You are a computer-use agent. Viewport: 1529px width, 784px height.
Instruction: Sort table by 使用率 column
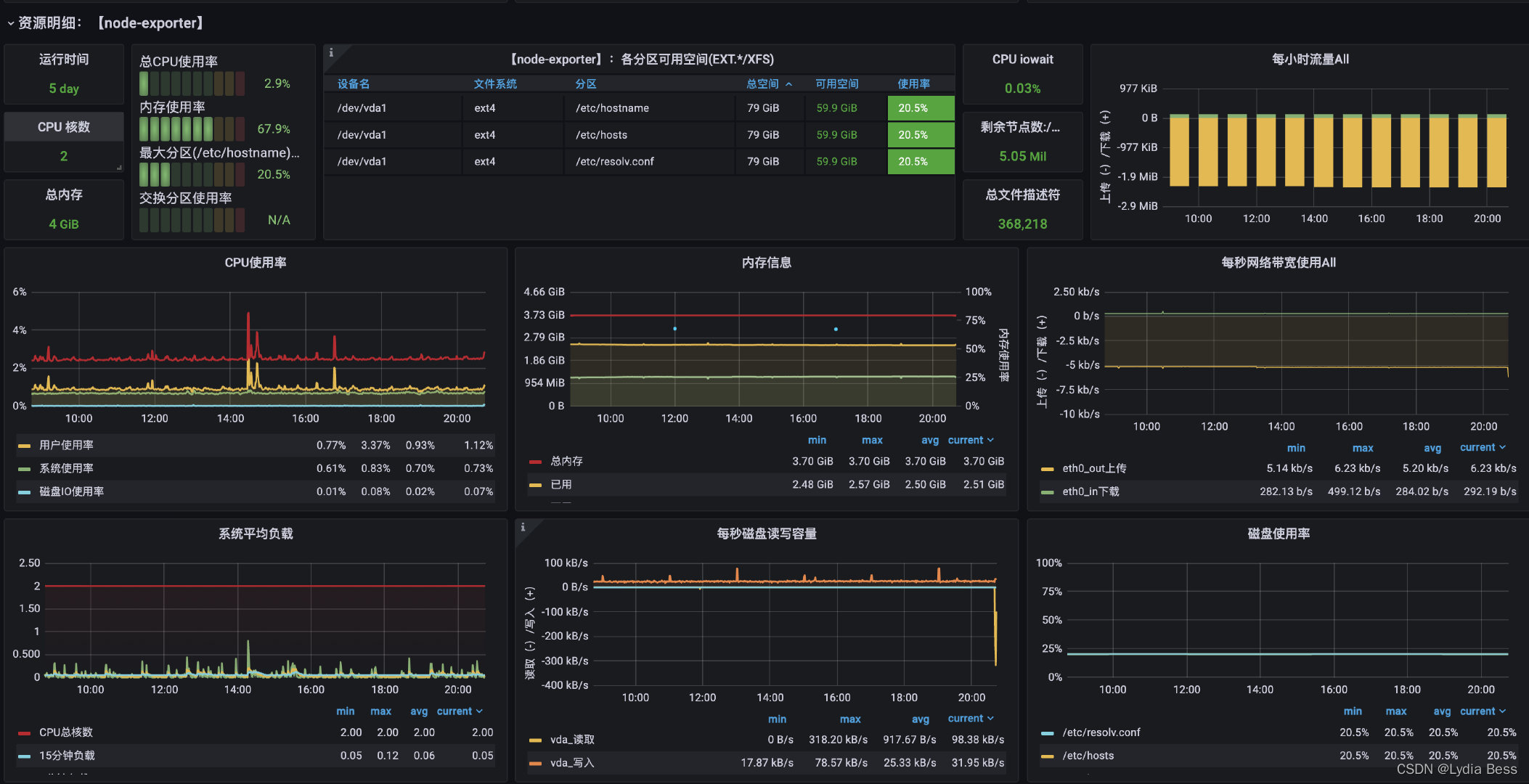tap(913, 84)
